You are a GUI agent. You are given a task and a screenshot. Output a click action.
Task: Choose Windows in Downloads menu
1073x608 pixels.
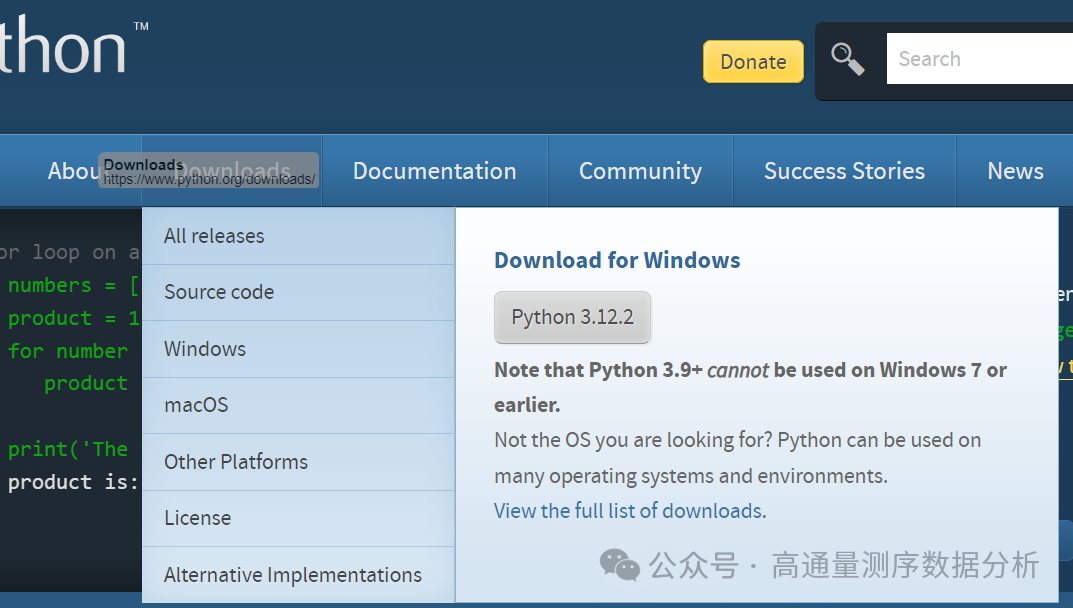click(x=298, y=349)
